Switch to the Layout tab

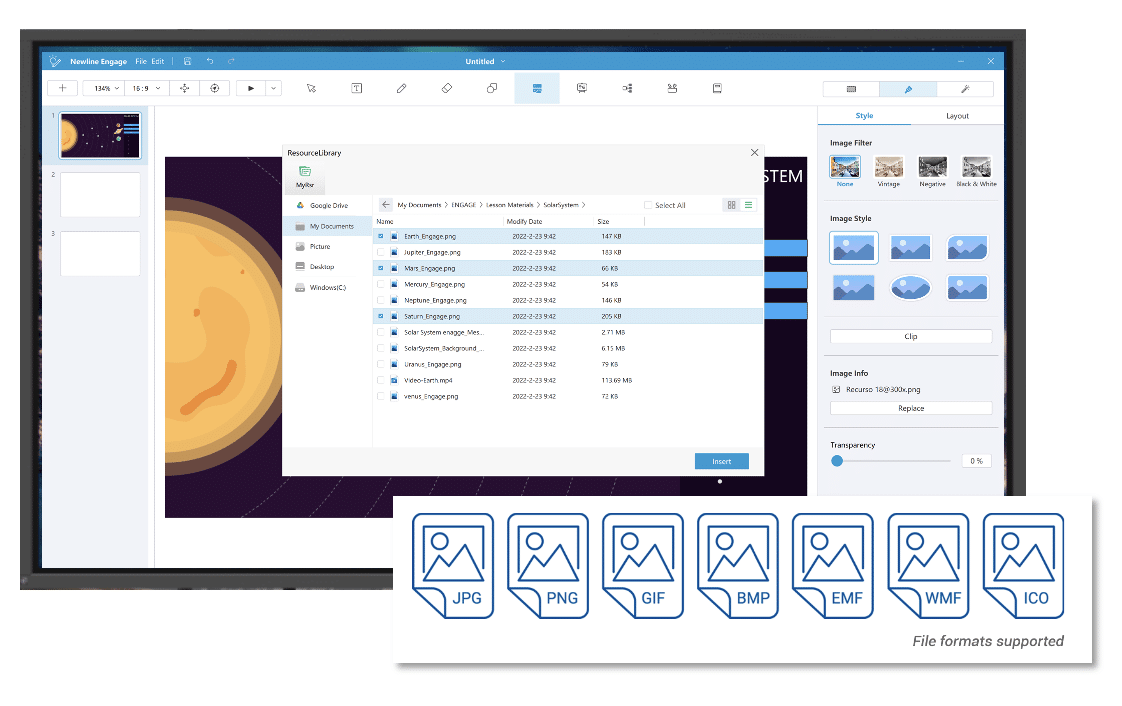pos(957,116)
